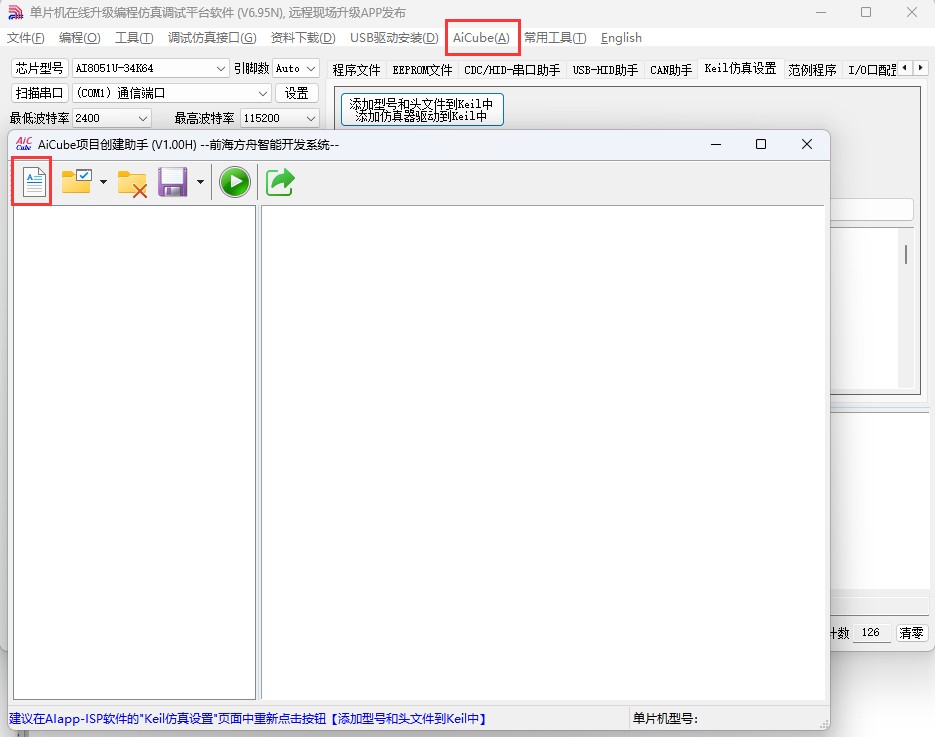Open the (COM1) 通信端口 dropdown
Viewport: 935px width, 737px height.
coord(172,93)
